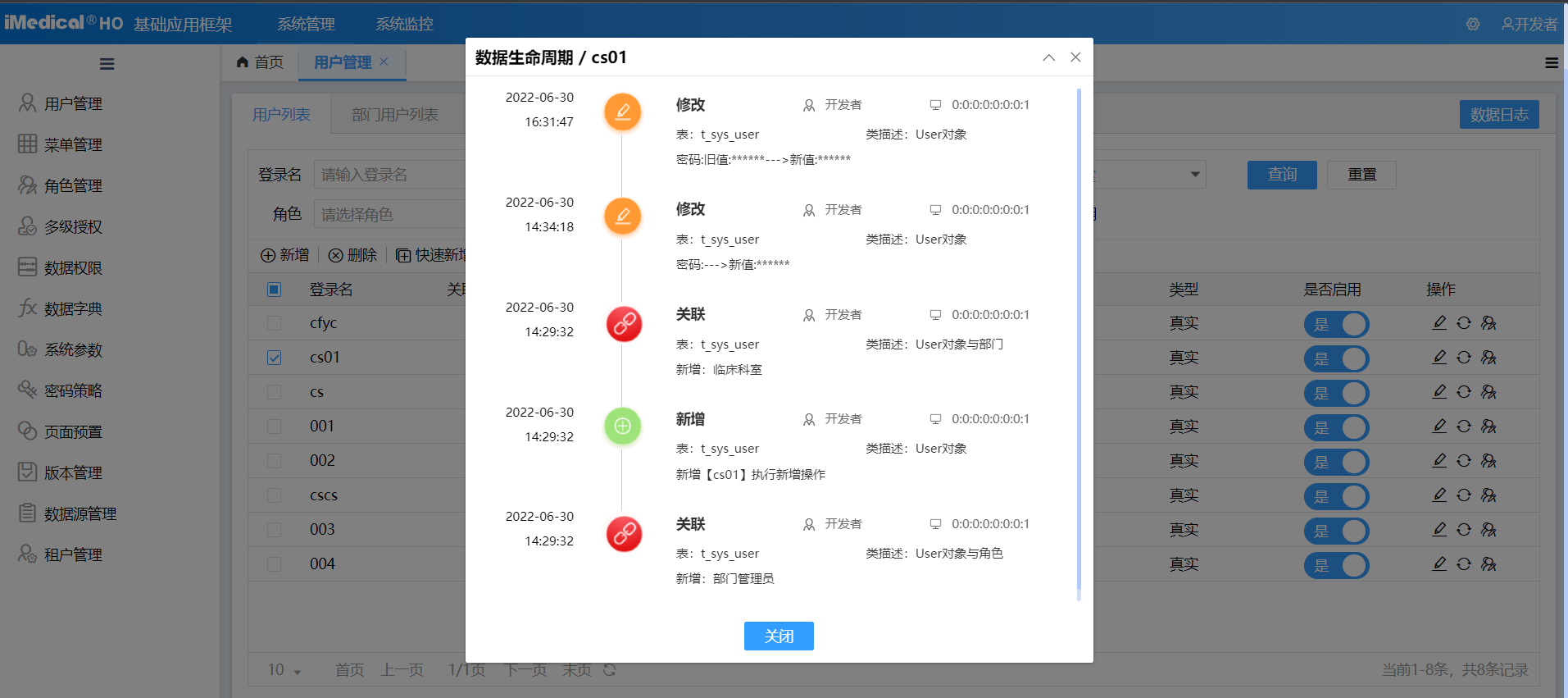Switch to 用户列表 tab
This screenshot has height=698, width=1568.
point(281,115)
